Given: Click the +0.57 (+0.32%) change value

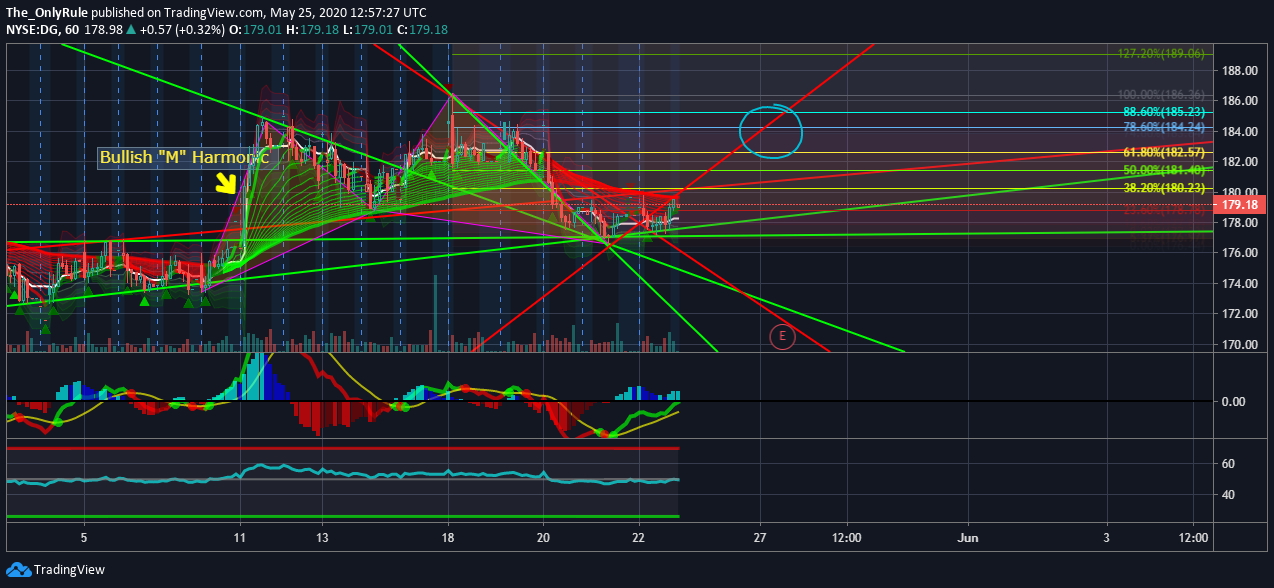Looking at the screenshot, I should 182,29.
